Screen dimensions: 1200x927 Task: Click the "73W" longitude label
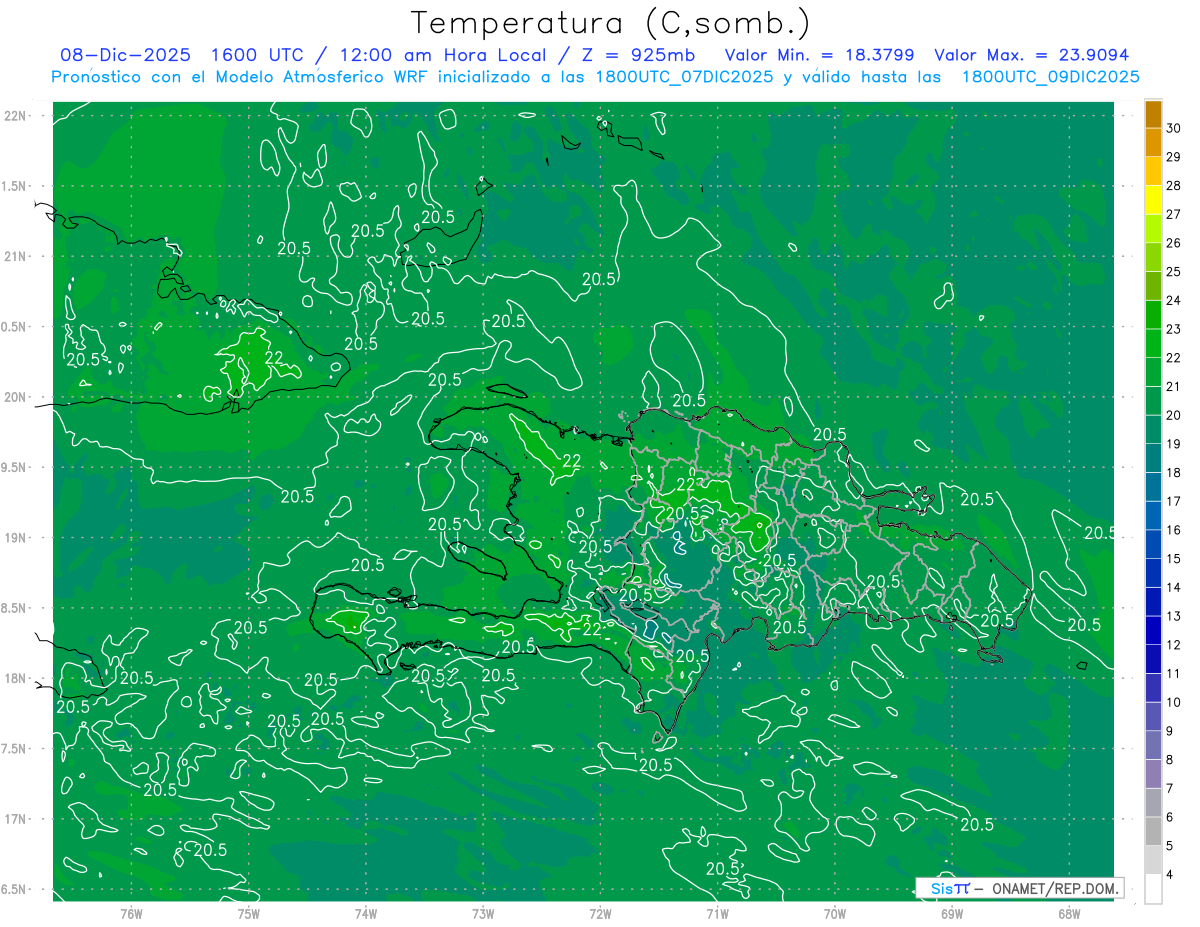(483, 914)
